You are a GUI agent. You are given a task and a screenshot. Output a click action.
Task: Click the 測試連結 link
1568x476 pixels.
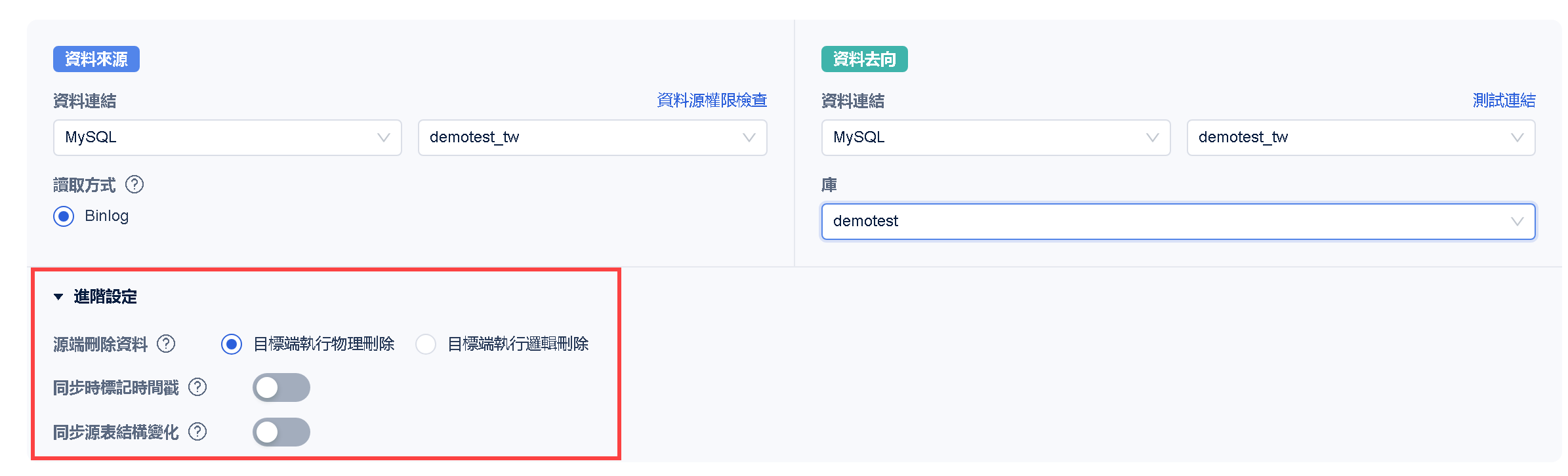[1504, 100]
